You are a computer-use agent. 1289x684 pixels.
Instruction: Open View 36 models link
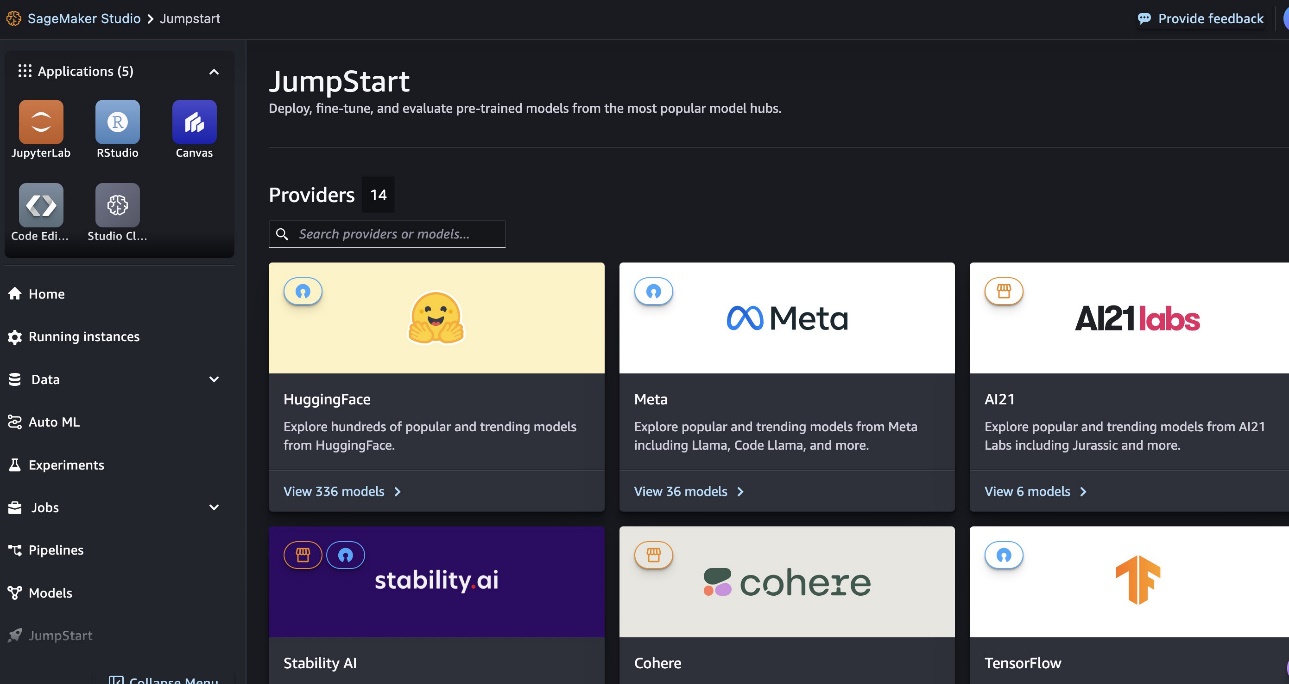click(x=689, y=492)
